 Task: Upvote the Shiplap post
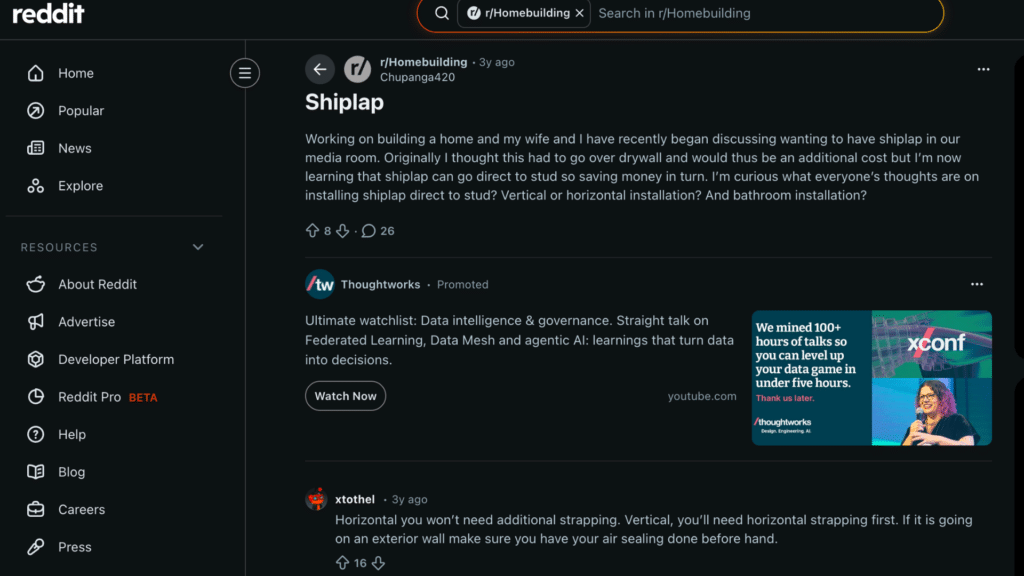point(312,231)
